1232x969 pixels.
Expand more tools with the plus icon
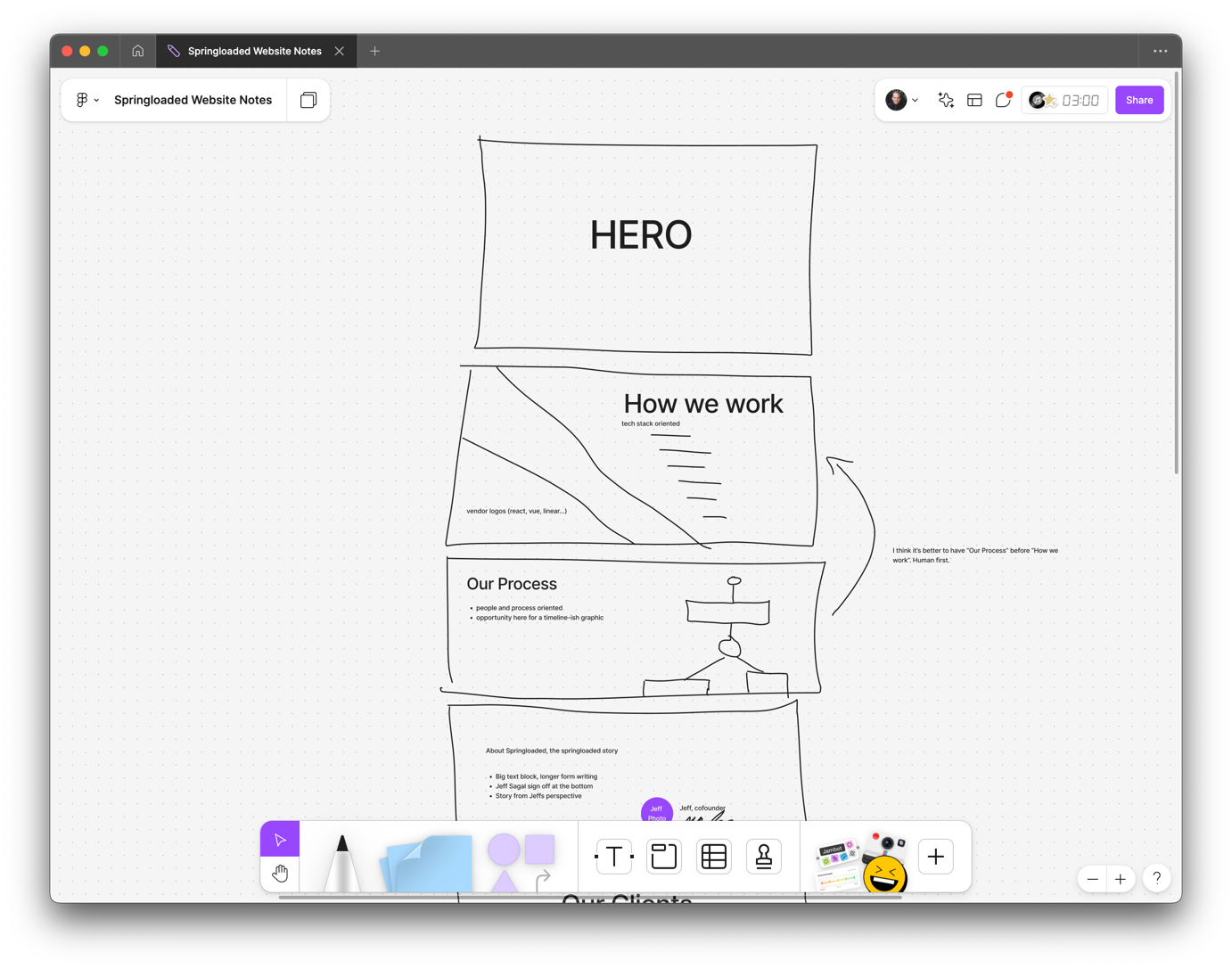(x=935, y=856)
